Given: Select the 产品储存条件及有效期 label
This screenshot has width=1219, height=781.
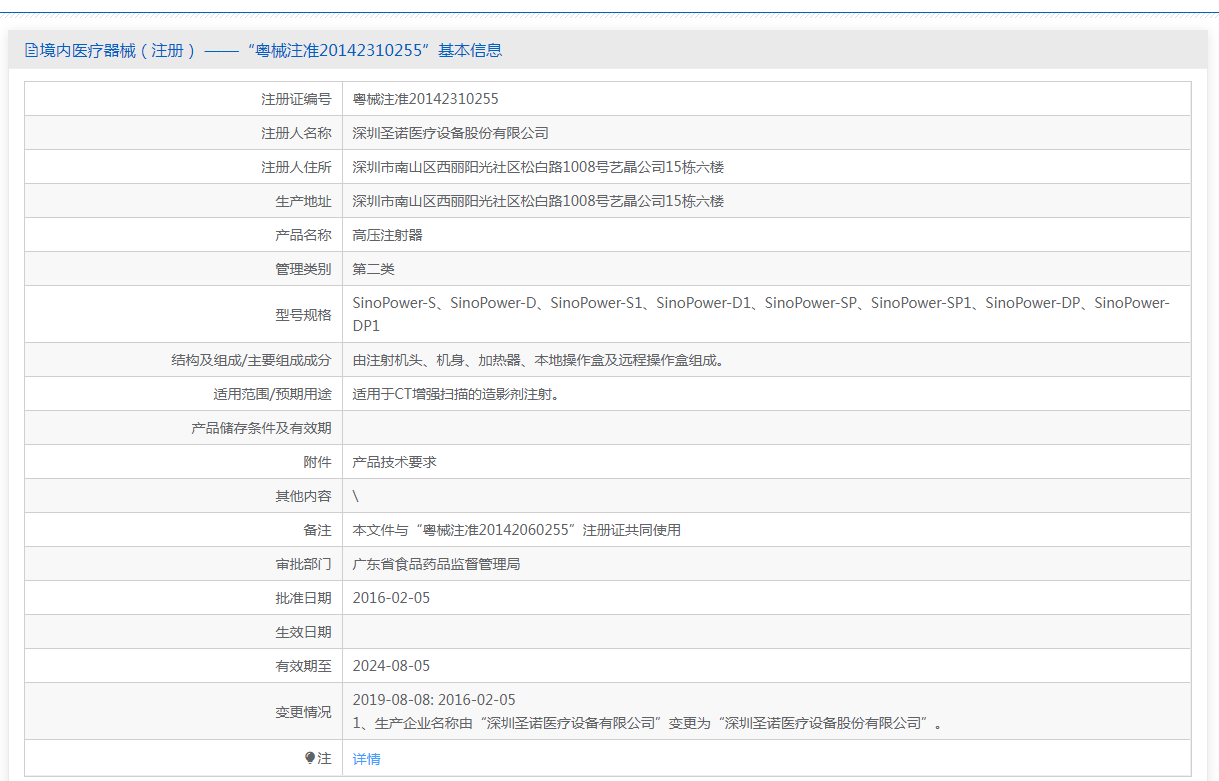Looking at the screenshot, I should click(261, 428).
